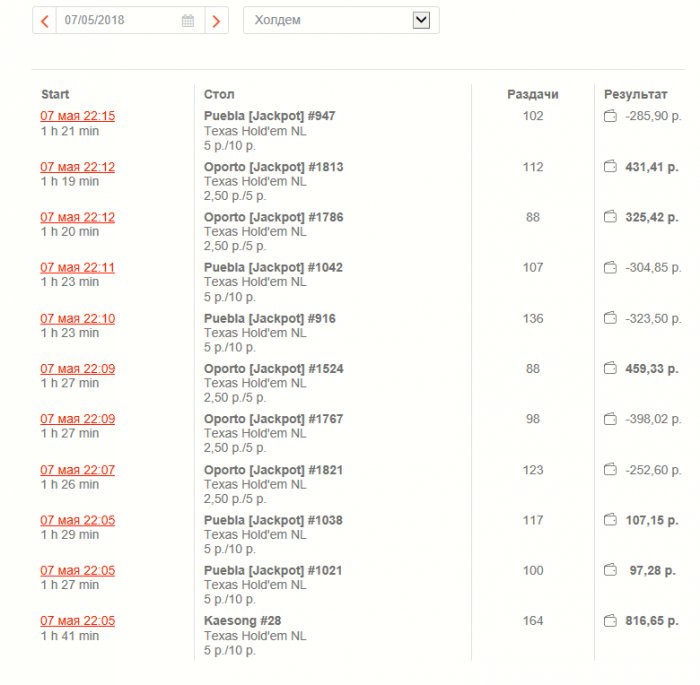Select table name Puebla [Jackpot] #1021
Image resolution: width=700 pixels, height=685 pixels.
point(273,570)
